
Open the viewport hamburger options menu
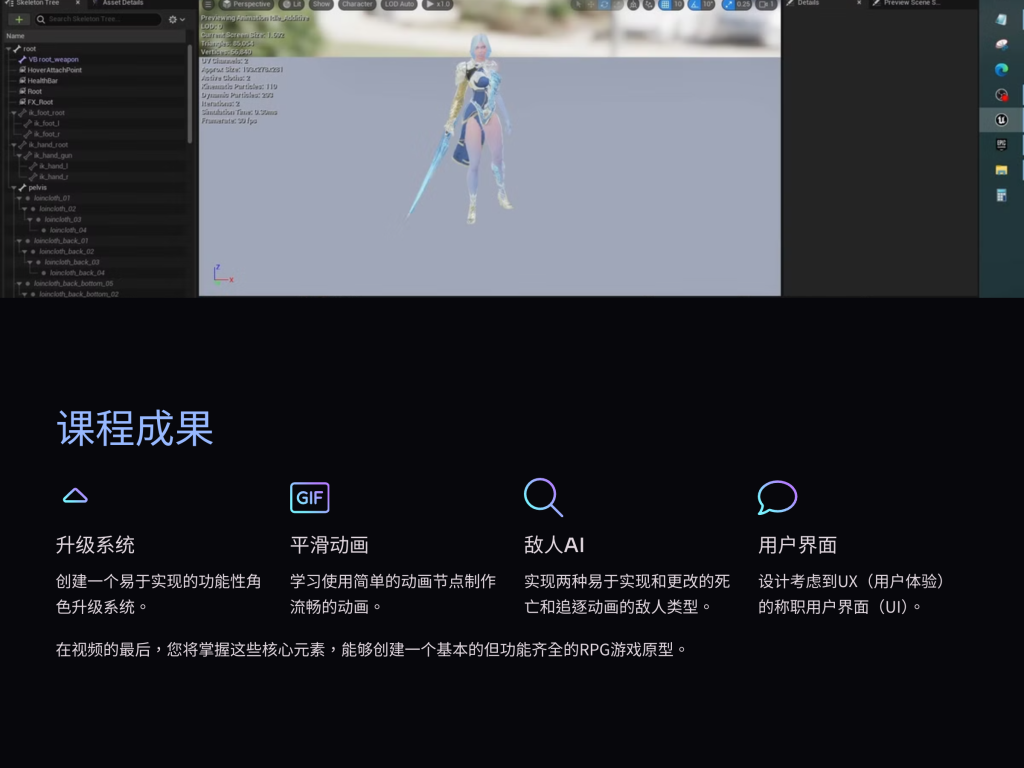[x=208, y=4]
